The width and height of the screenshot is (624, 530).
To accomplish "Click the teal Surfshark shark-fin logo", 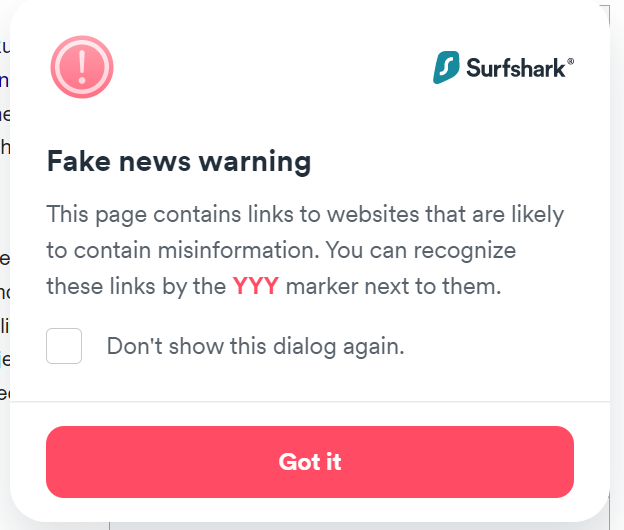I will point(446,67).
